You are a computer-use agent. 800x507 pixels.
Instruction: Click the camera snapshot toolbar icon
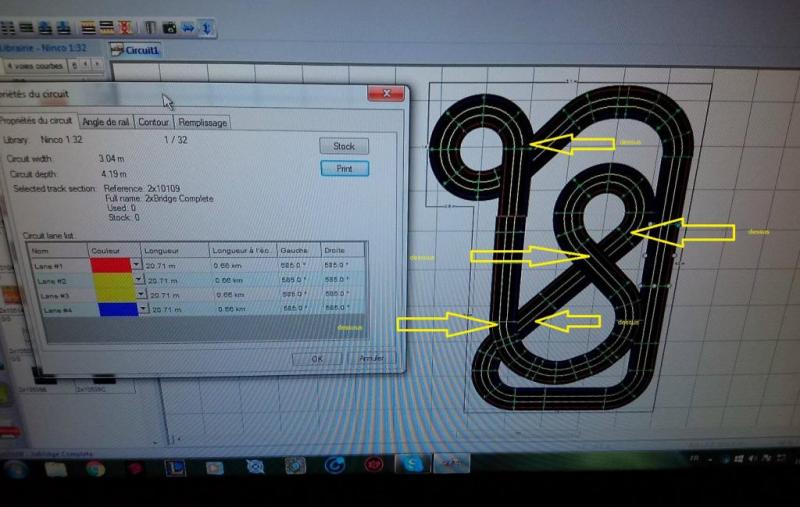coord(171,27)
